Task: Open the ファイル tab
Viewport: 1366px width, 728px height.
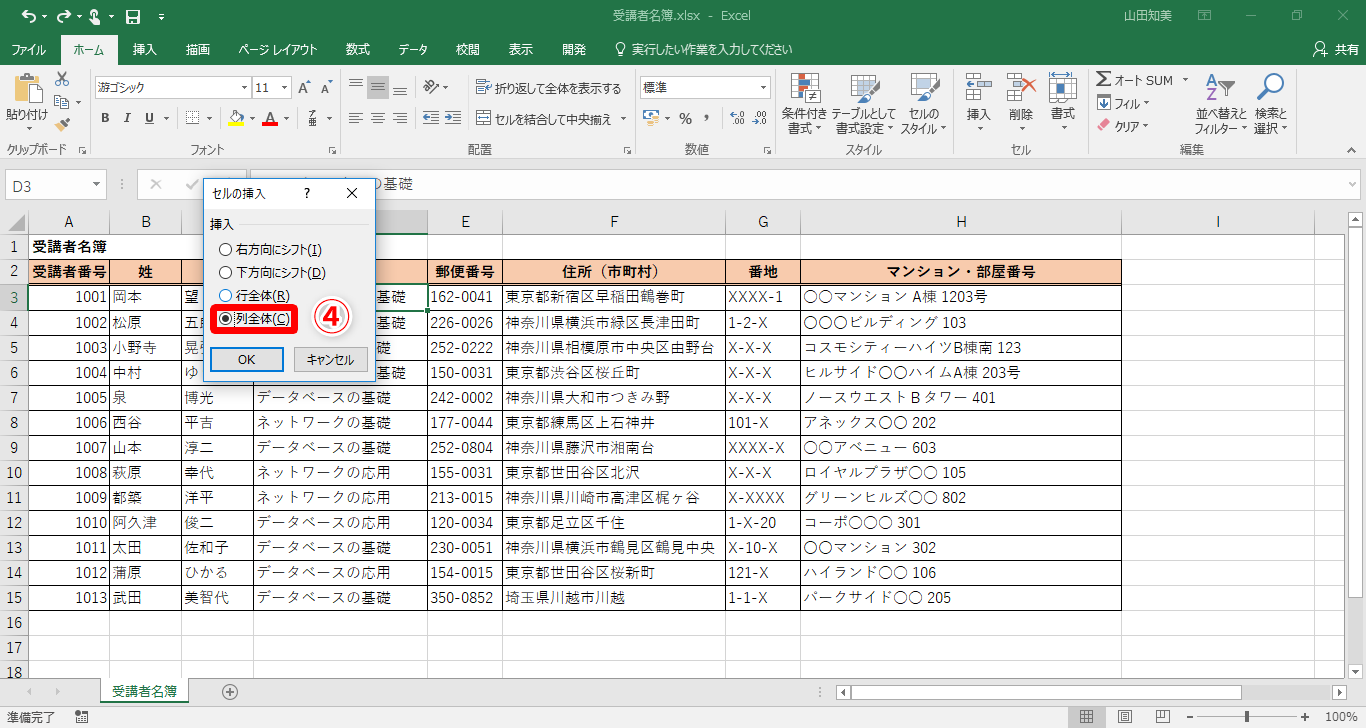Action: pyautogui.click(x=28, y=49)
